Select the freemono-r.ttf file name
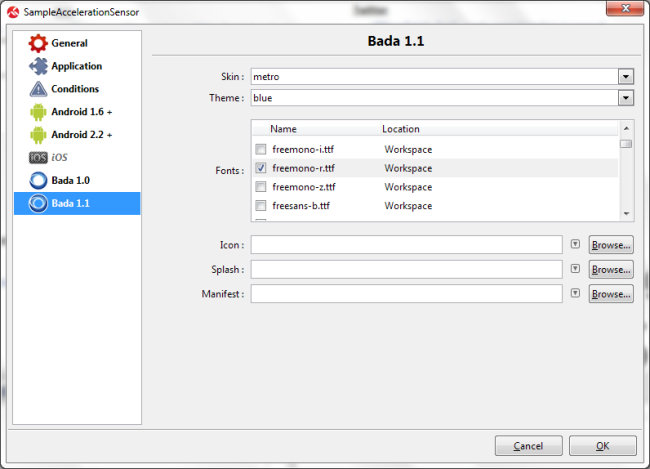This screenshot has height=469, width=650. tap(303, 168)
